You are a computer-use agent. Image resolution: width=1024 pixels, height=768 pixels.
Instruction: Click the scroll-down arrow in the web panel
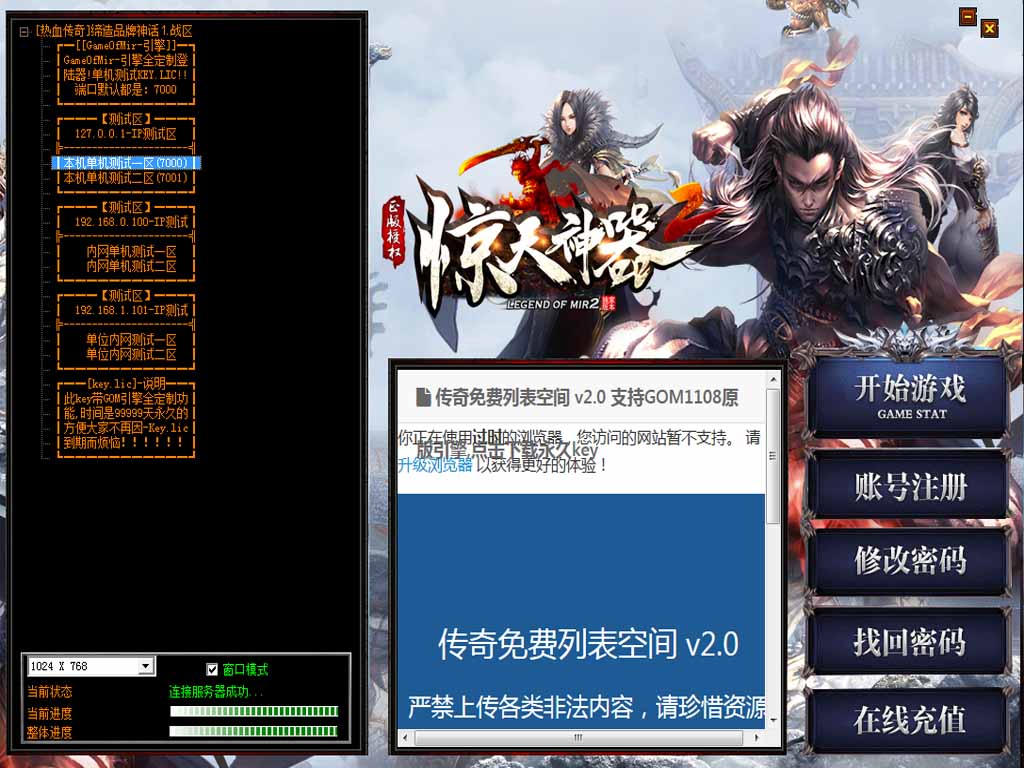[x=773, y=721]
